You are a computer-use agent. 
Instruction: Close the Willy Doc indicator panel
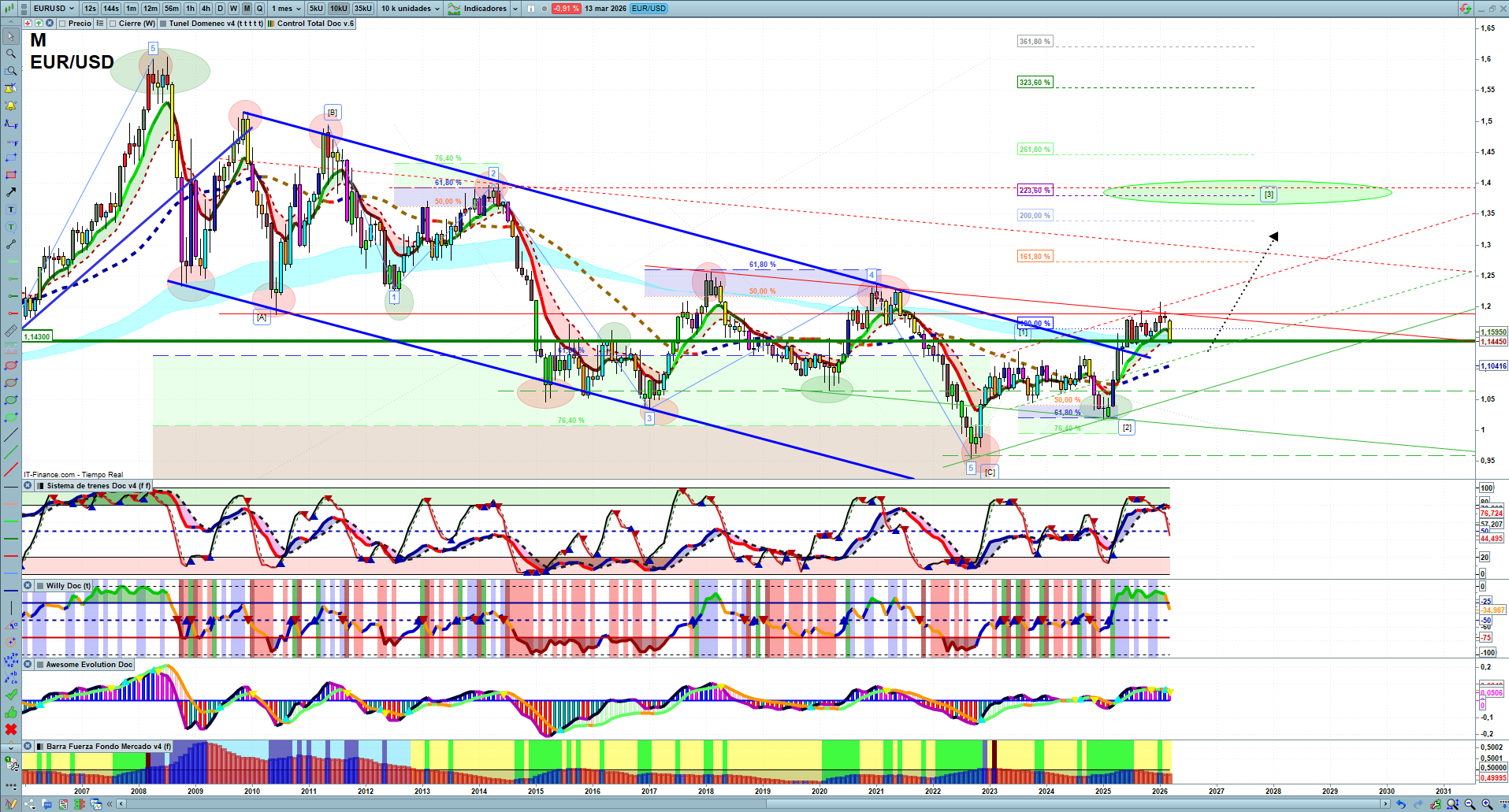click(x=28, y=586)
